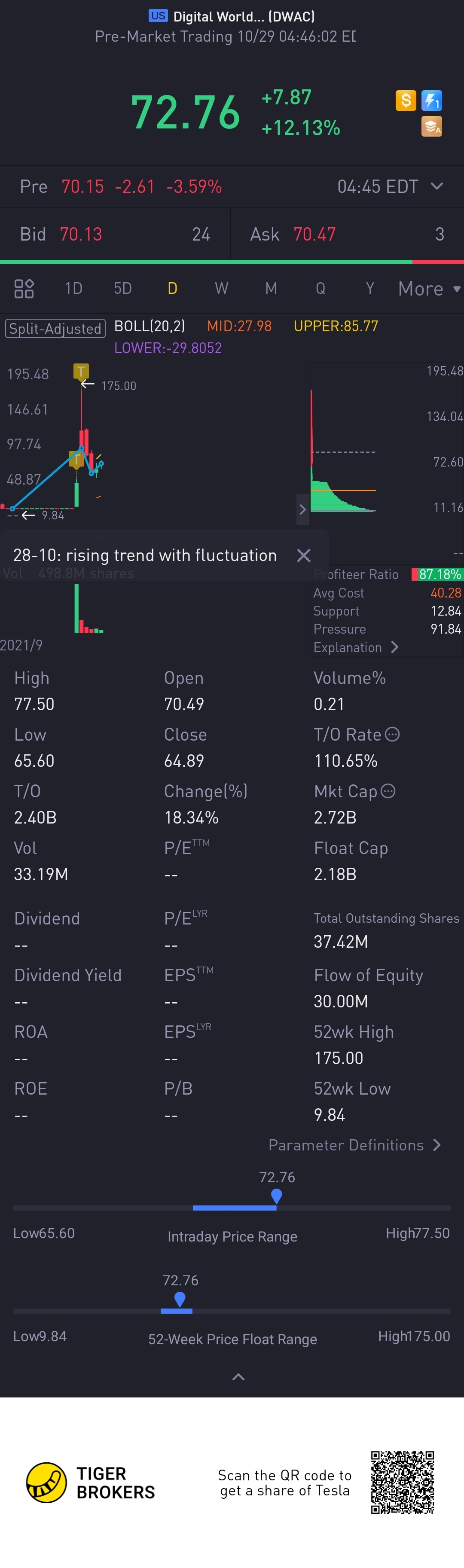This screenshot has width=464, height=1568.
Task: Tap the T/O Rate info icon
Action: (x=393, y=734)
